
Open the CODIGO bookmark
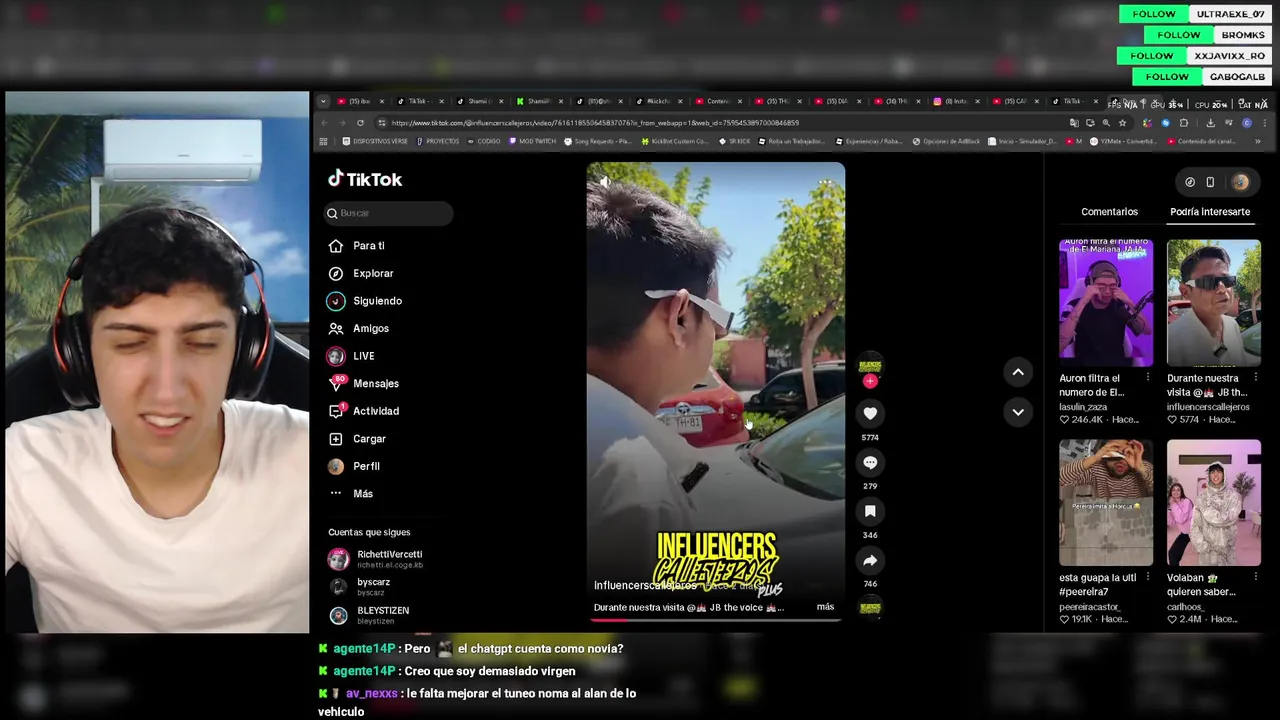pyautogui.click(x=484, y=141)
